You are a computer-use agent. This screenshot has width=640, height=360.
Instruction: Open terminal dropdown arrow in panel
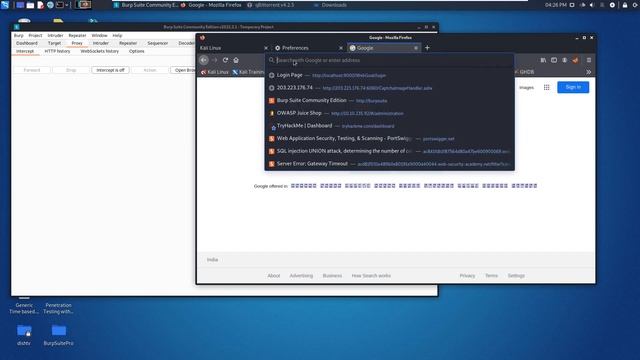pyautogui.click(x=67, y=5)
